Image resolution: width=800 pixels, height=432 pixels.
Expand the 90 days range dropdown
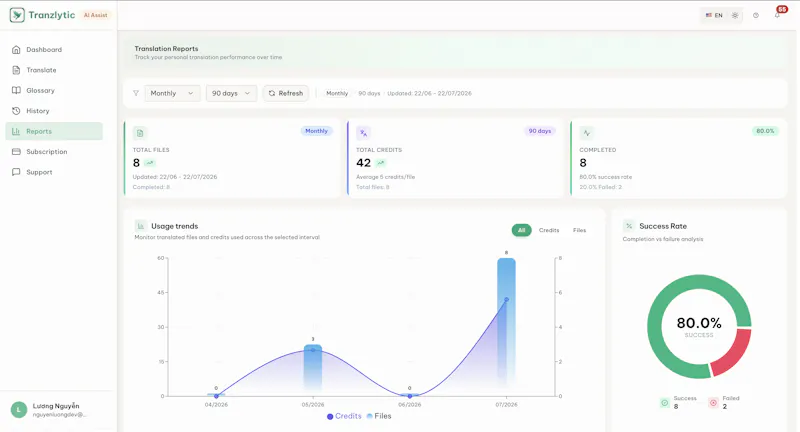pyautogui.click(x=231, y=93)
